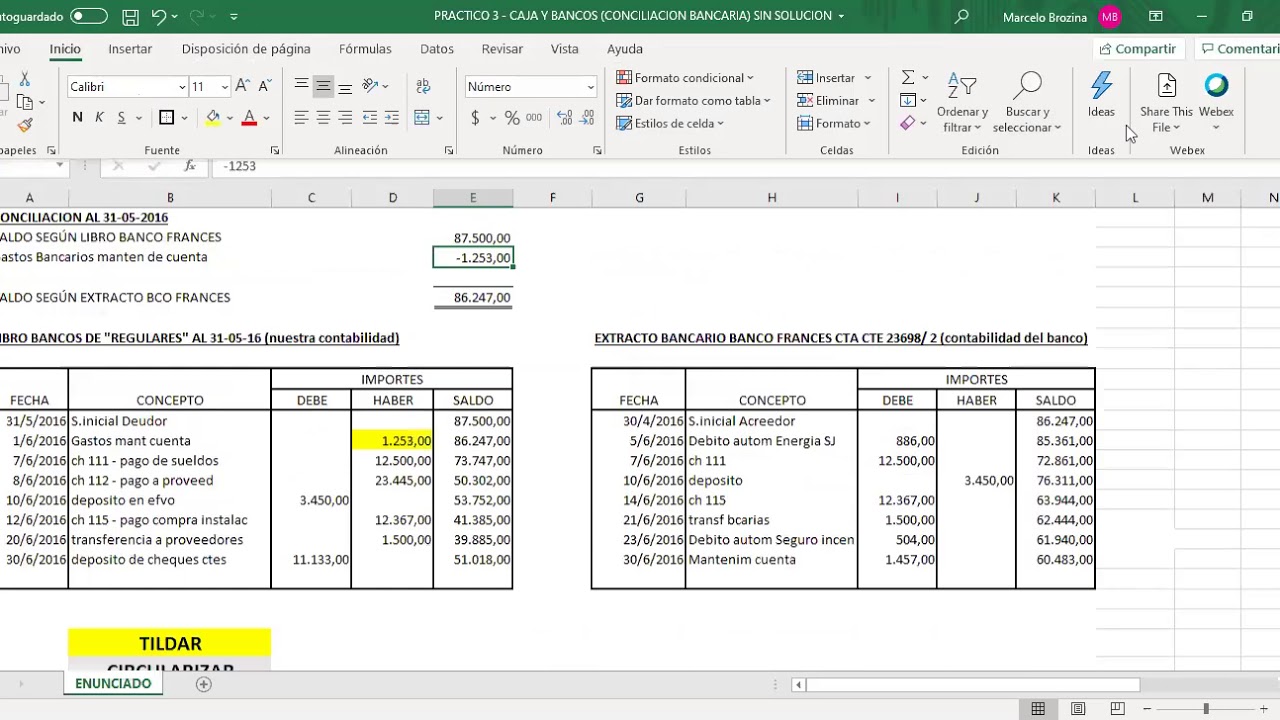The image size is (1280, 720).
Task: Open the Undo history dropdown arrow
Action: pos(176,16)
